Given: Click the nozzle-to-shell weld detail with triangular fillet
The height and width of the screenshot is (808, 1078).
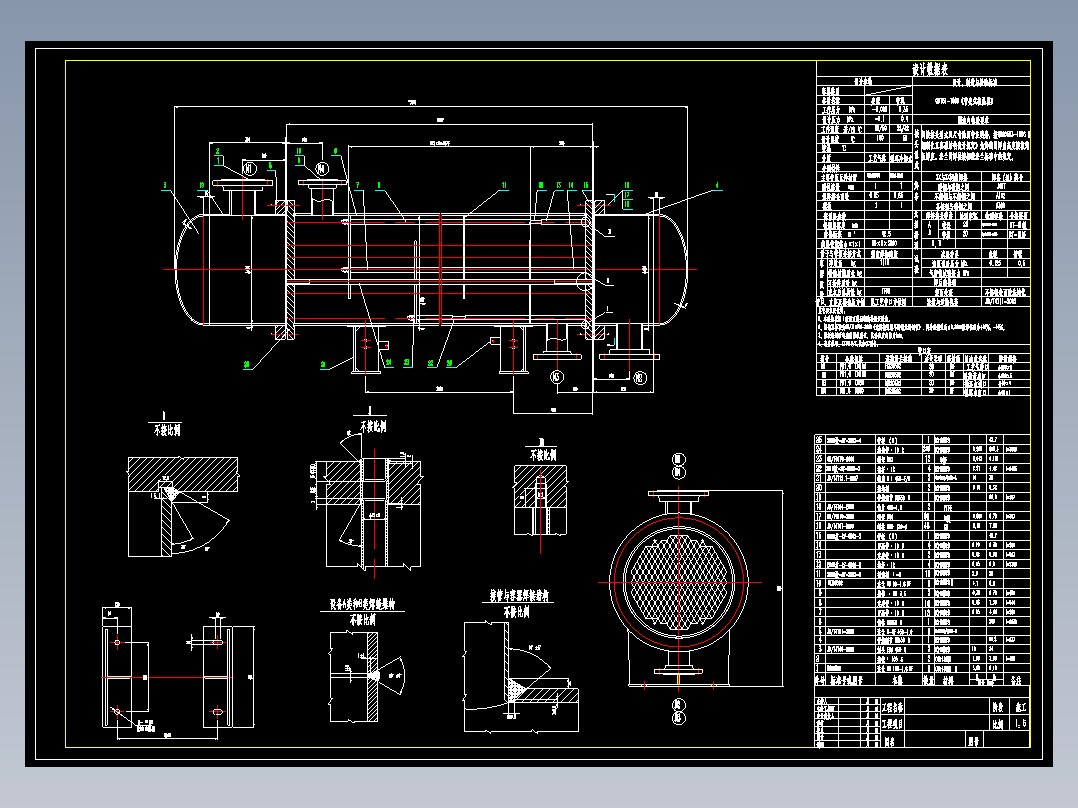Looking at the screenshot, I should [521, 677].
